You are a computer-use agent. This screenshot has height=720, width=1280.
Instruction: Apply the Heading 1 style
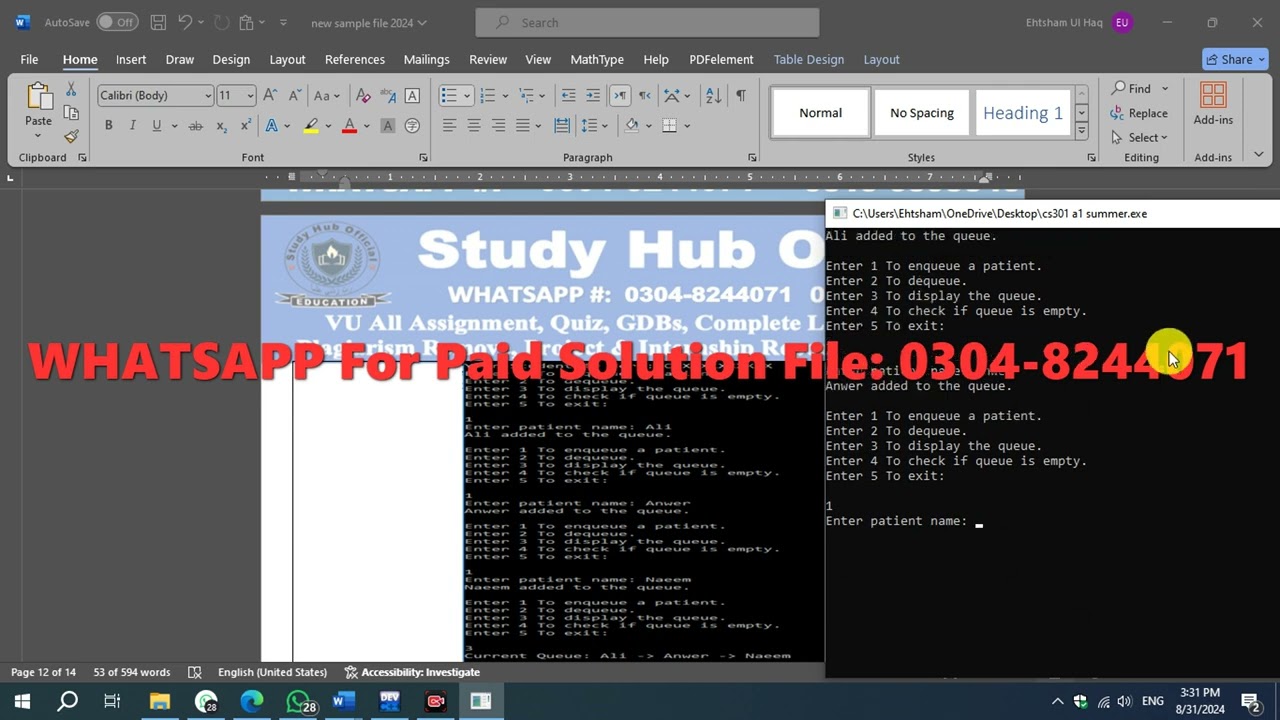[1022, 113]
